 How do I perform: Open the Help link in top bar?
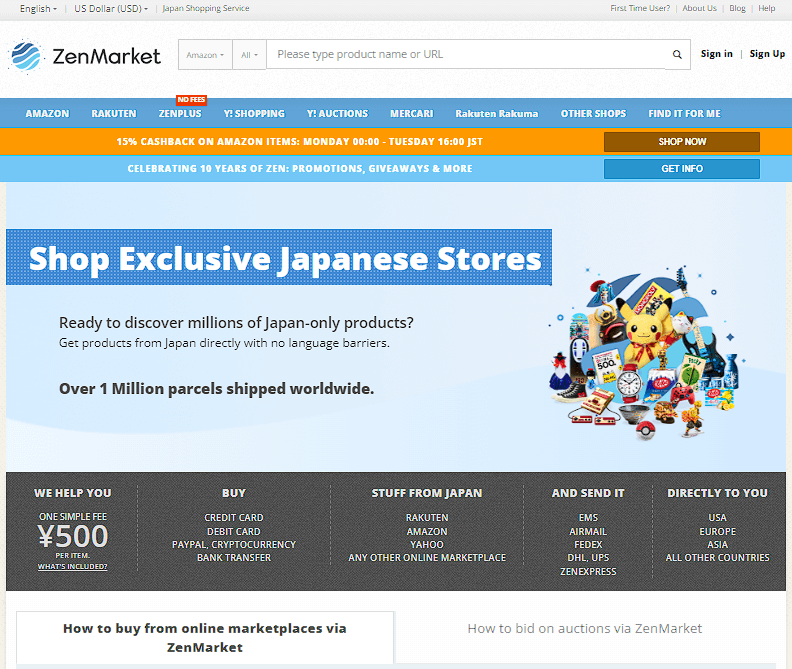pos(767,9)
